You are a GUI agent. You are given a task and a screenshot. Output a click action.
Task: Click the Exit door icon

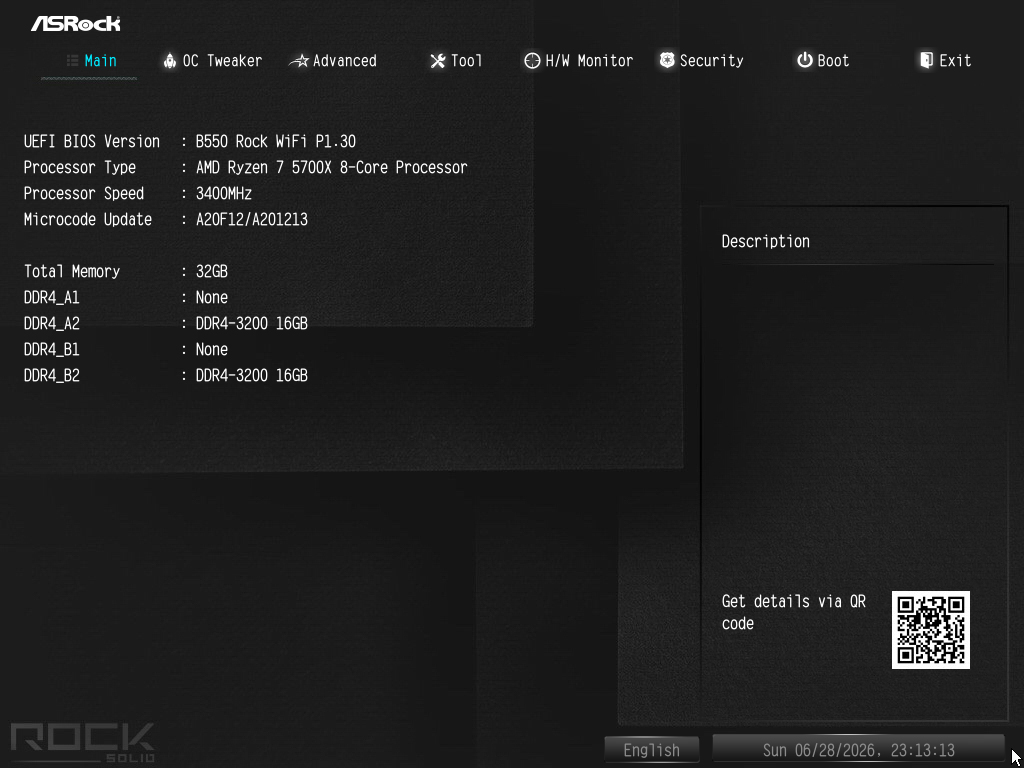[926, 61]
